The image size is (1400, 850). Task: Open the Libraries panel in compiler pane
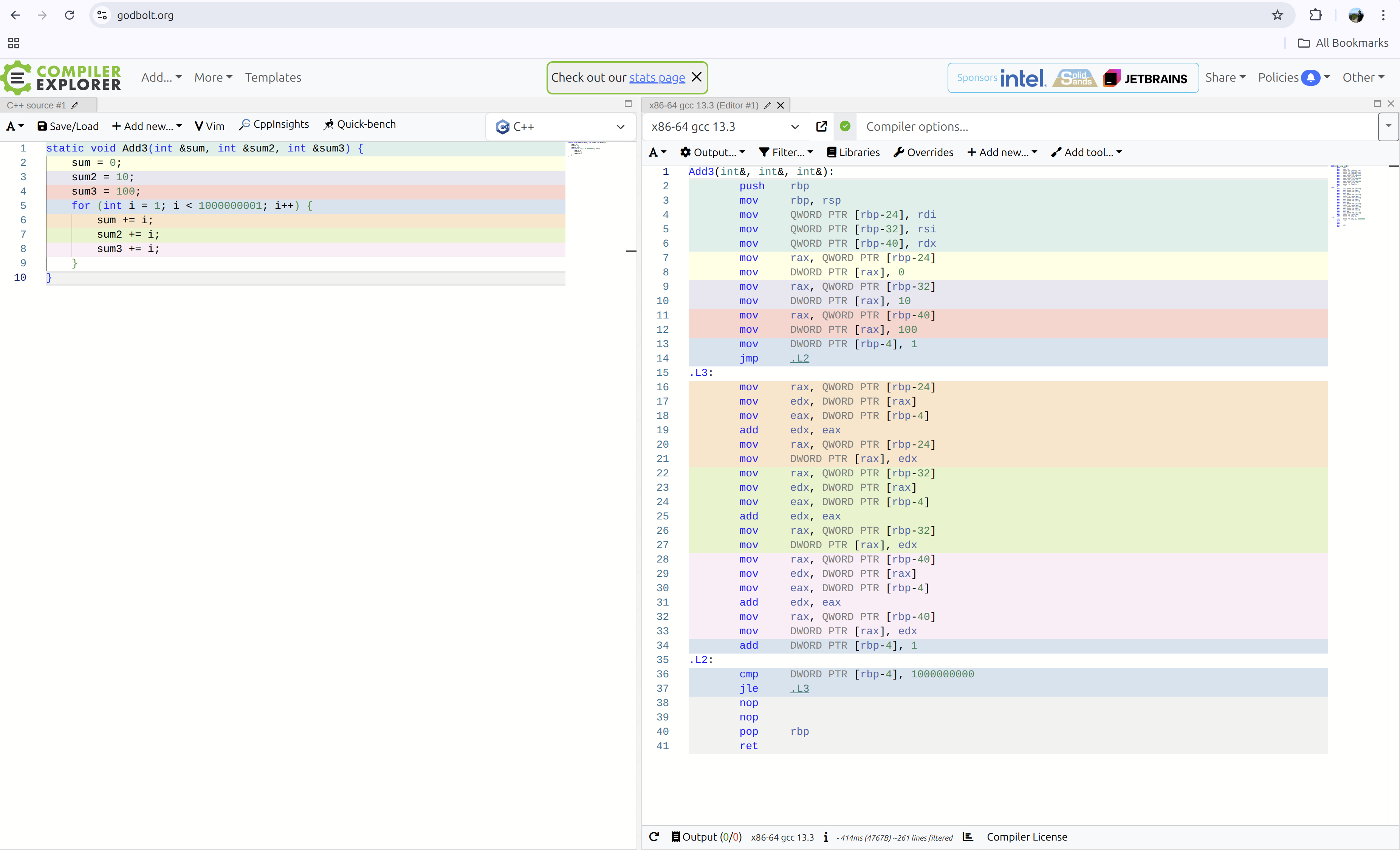click(x=853, y=151)
